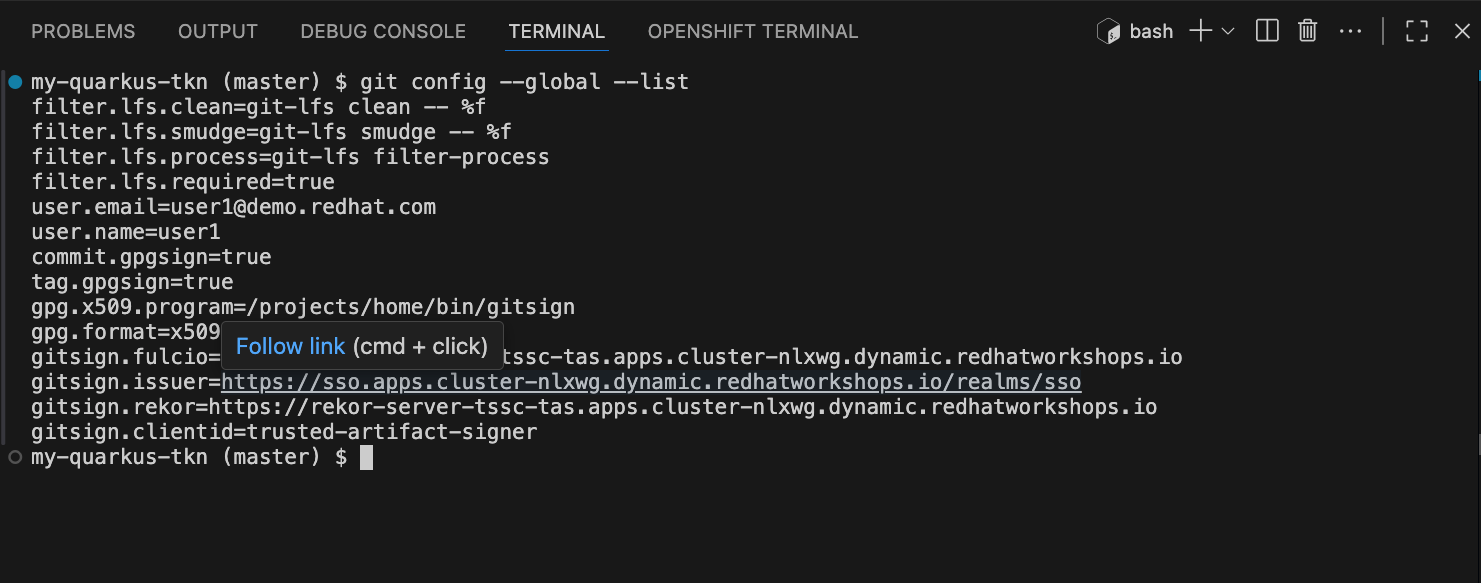Create a new terminal with plus icon
This screenshot has width=1481, height=583.
(x=1200, y=31)
